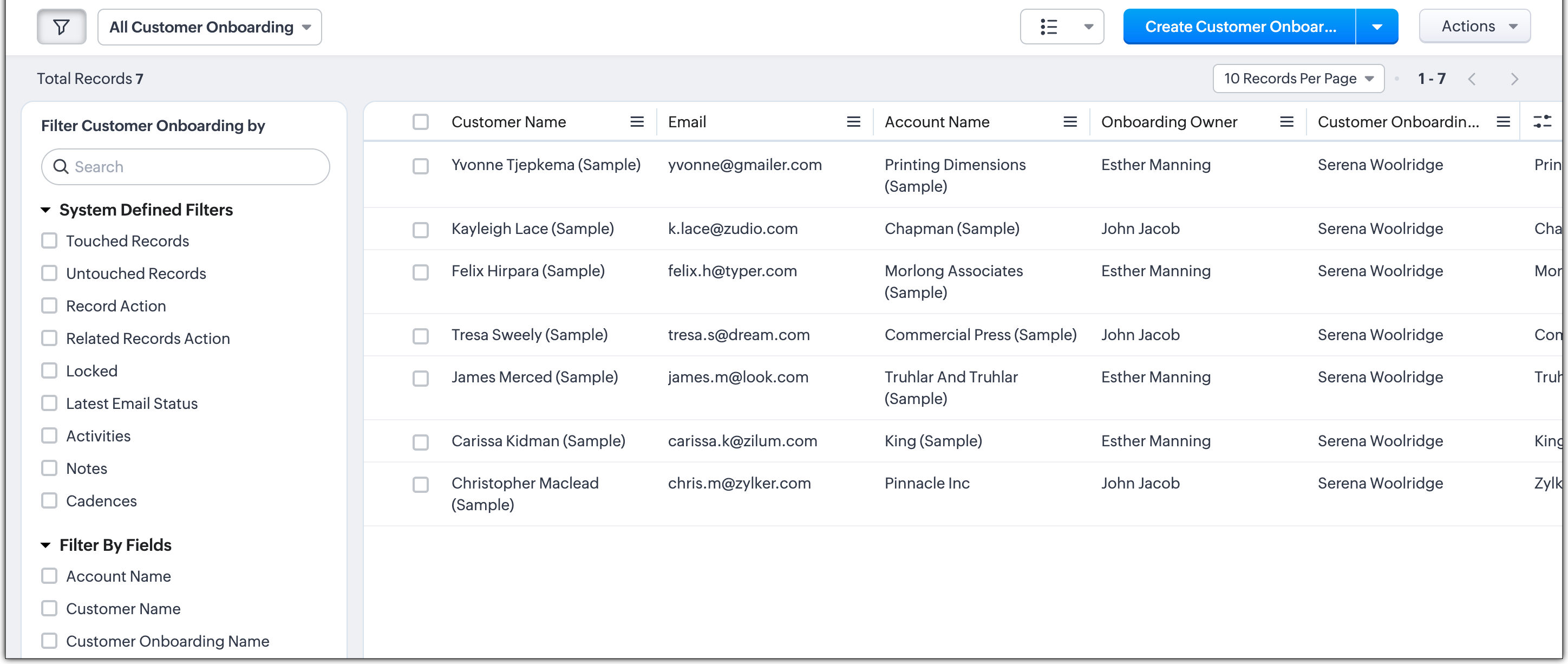
Task: Open the All Customer Onboarding view dropdown
Action: [x=210, y=27]
